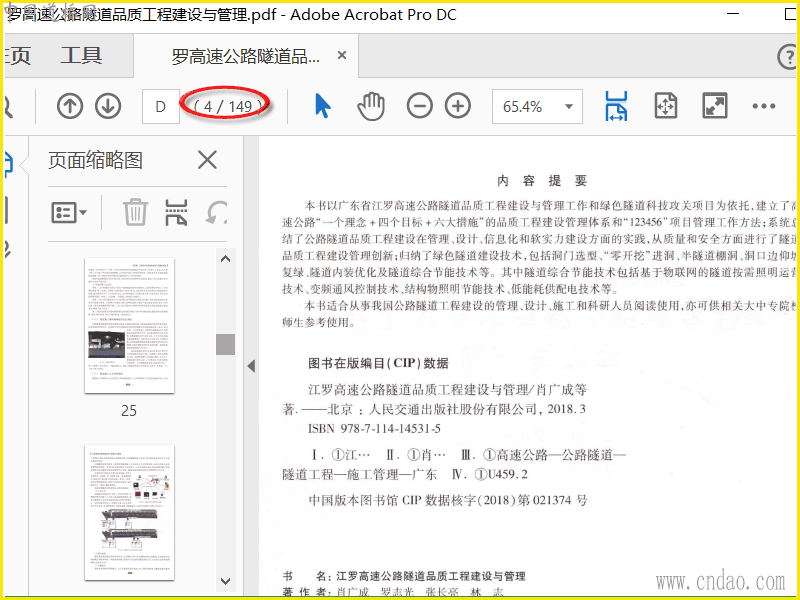Click the page number input field

(161, 106)
